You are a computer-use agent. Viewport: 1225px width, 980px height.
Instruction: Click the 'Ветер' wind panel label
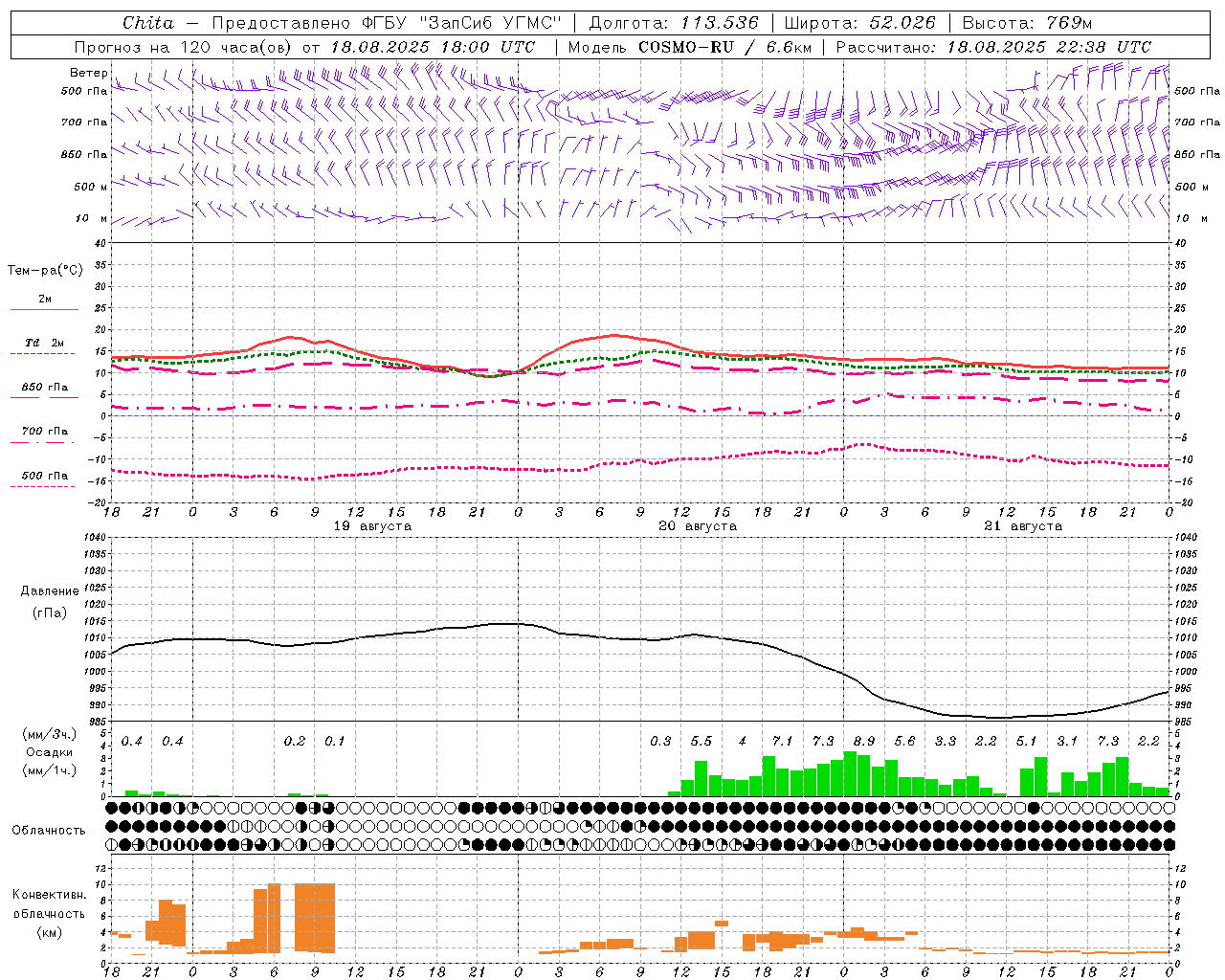click(x=88, y=73)
